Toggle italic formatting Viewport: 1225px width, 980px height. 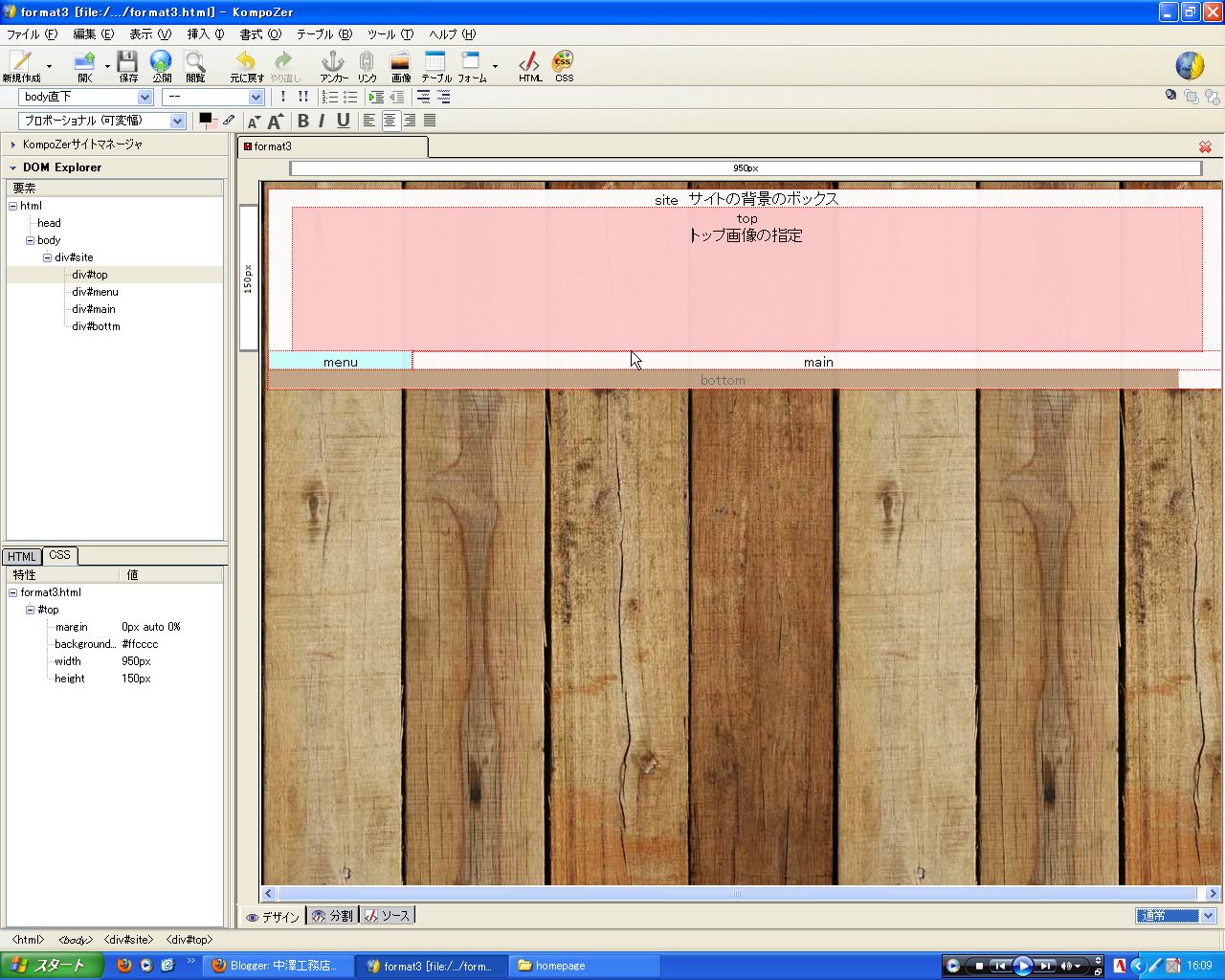tap(322, 121)
